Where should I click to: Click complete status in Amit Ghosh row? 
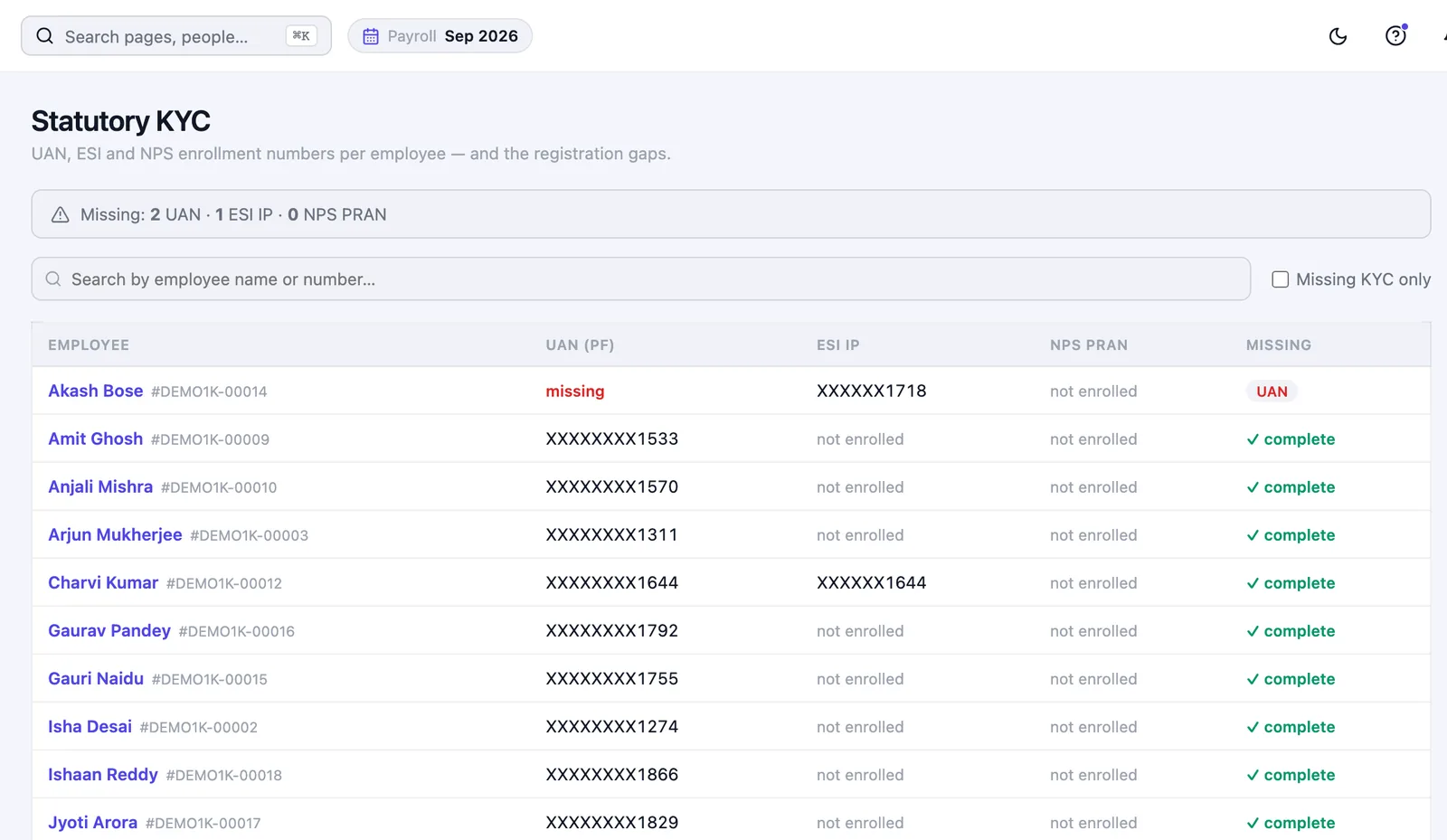[1291, 439]
